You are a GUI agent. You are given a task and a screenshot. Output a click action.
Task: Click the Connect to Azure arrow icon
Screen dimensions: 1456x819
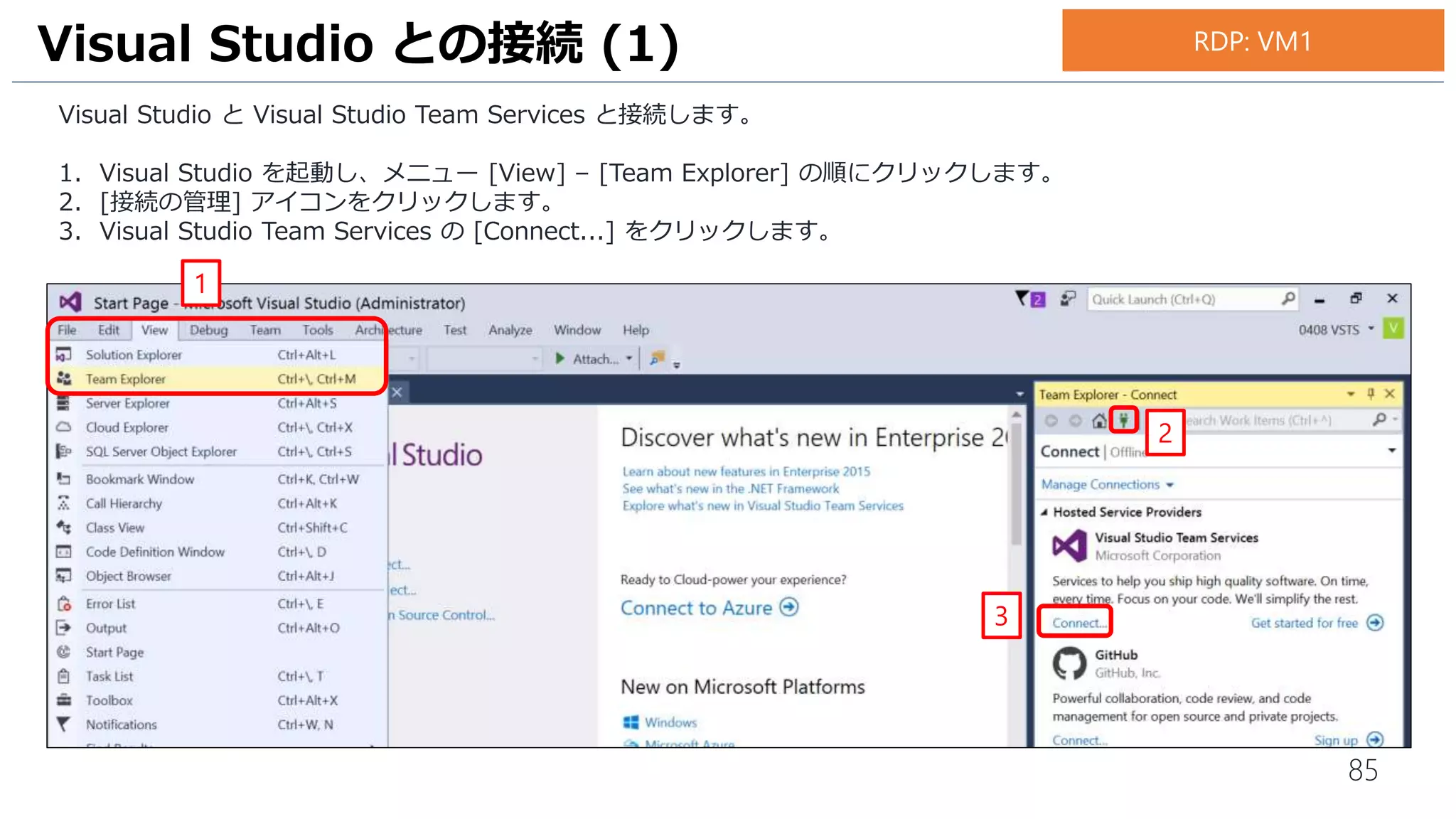[x=789, y=607]
